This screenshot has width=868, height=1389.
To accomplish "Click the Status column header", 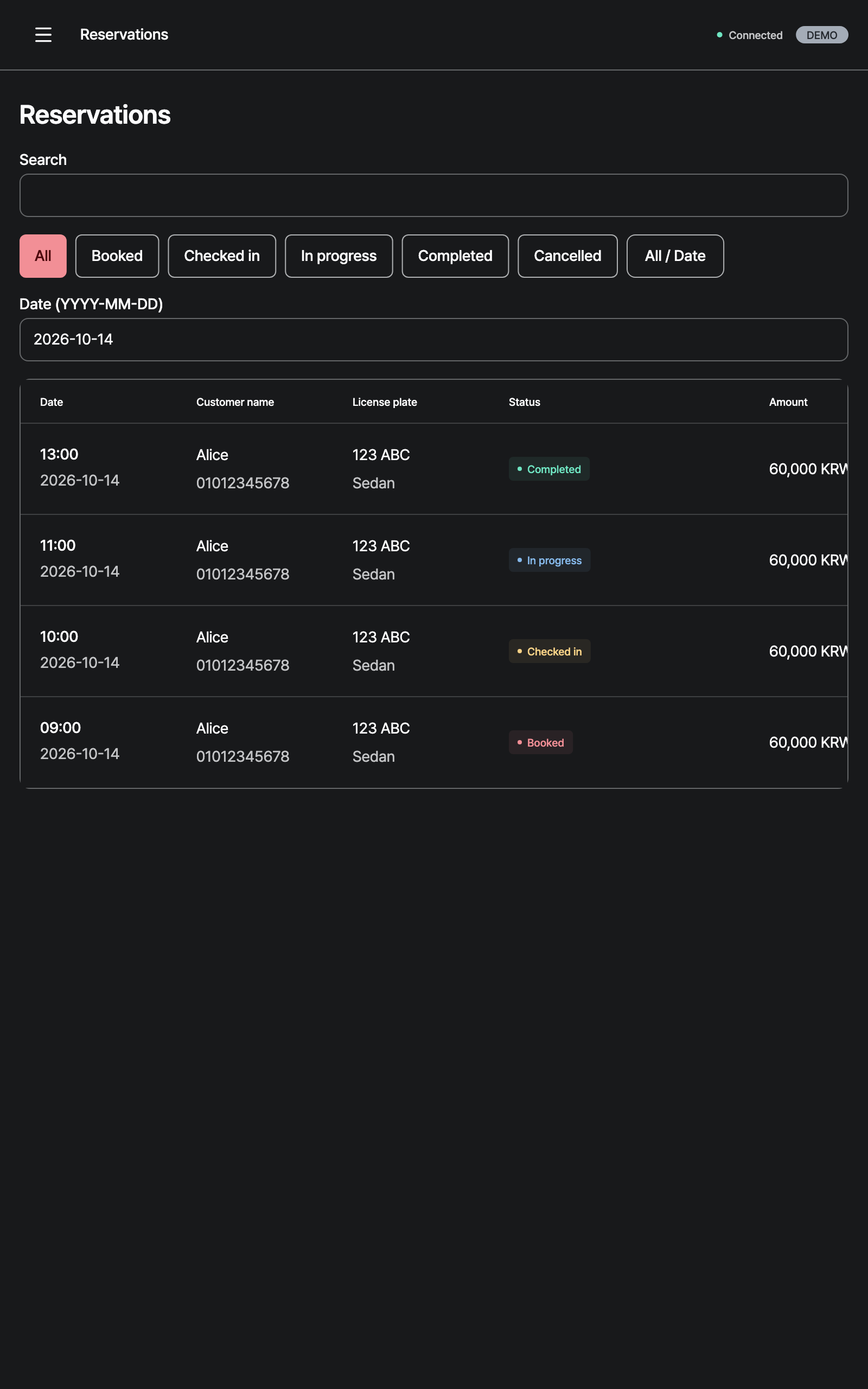I will [x=524, y=402].
